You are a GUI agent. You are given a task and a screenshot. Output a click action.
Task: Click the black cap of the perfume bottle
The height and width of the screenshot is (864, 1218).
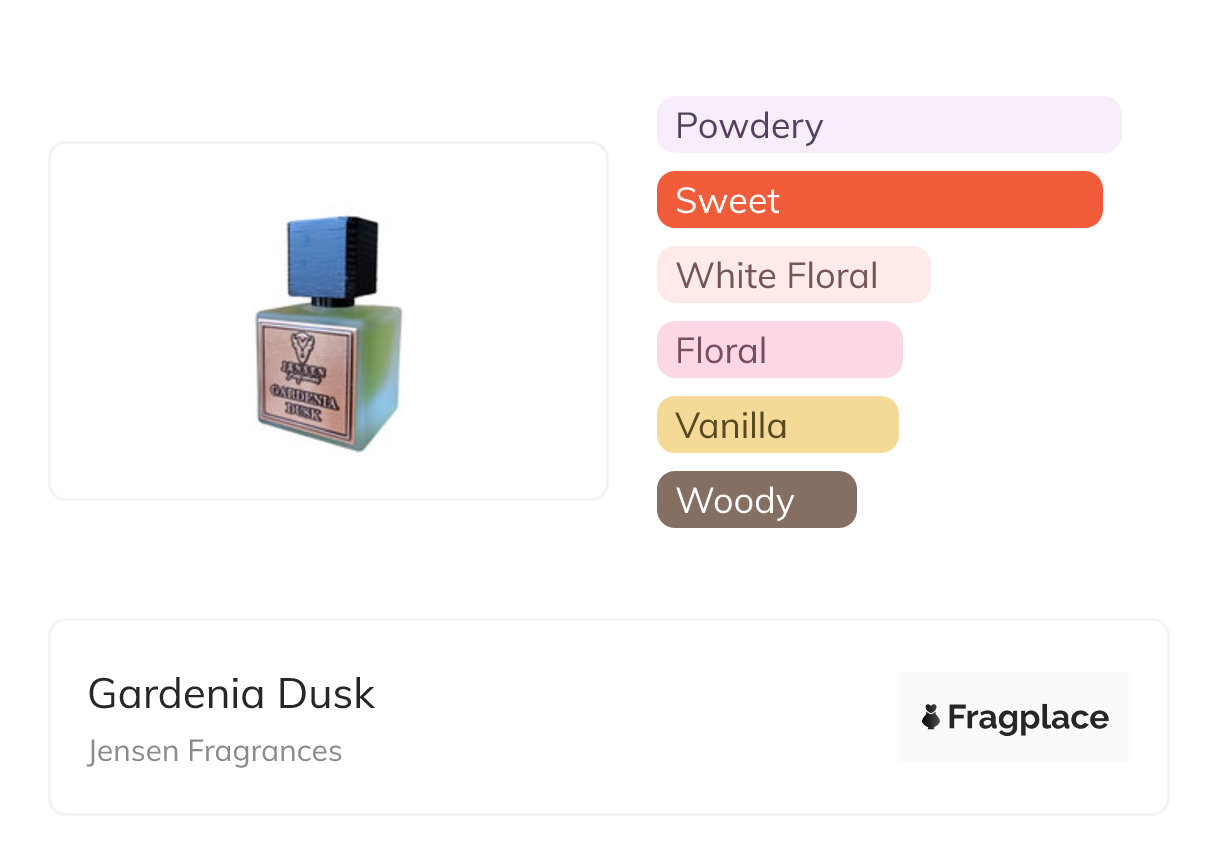tap(332, 255)
